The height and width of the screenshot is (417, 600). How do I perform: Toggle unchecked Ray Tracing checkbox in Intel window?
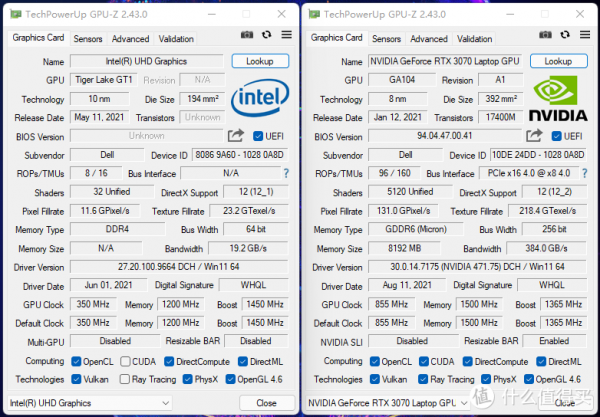(125, 379)
